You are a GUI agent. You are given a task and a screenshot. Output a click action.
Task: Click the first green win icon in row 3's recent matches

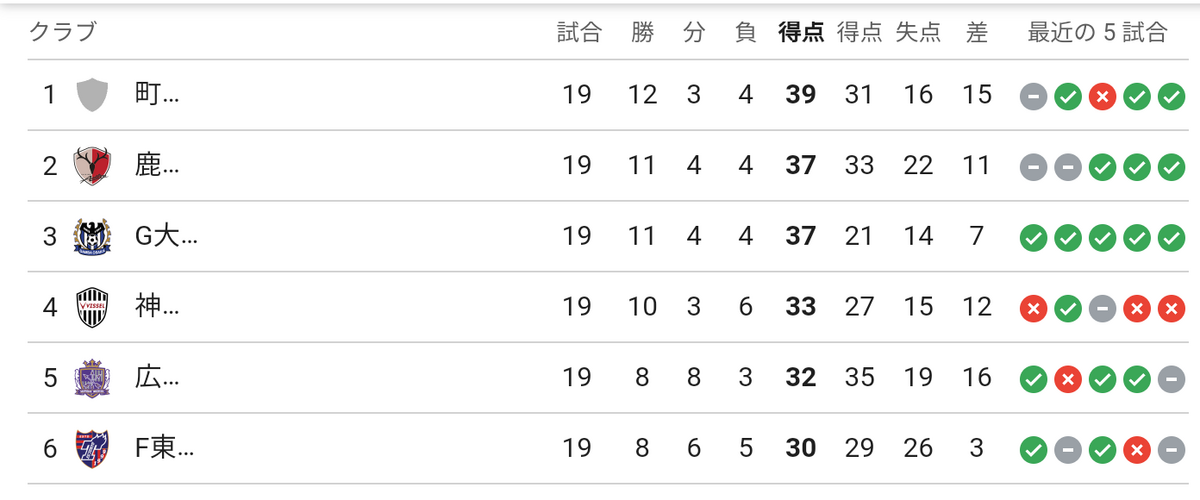[1034, 238]
